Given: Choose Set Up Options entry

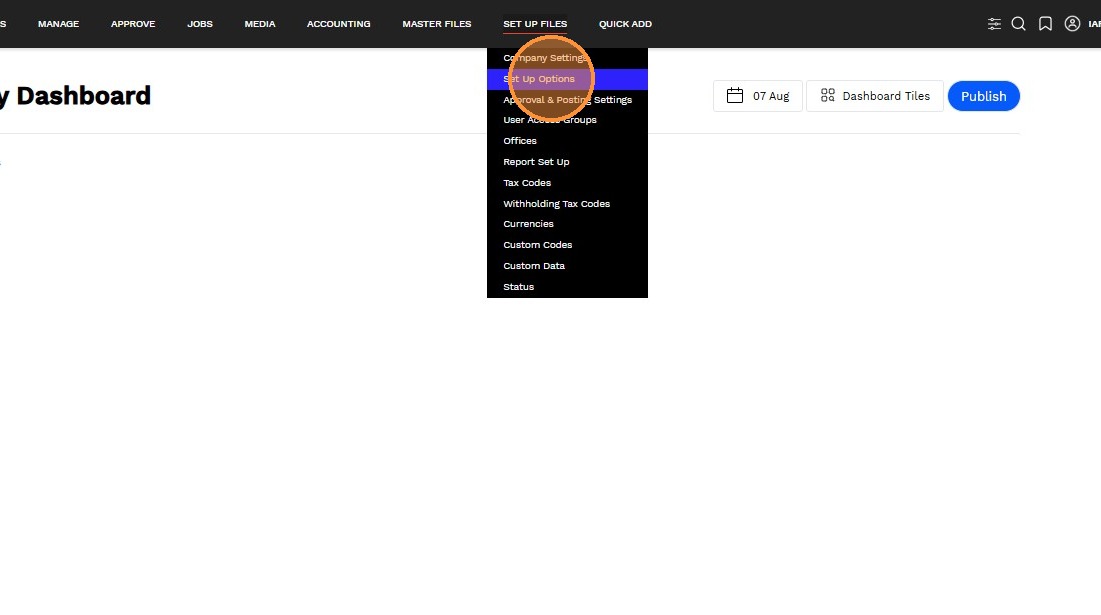Looking at the screenshot, I should (567, 79).
